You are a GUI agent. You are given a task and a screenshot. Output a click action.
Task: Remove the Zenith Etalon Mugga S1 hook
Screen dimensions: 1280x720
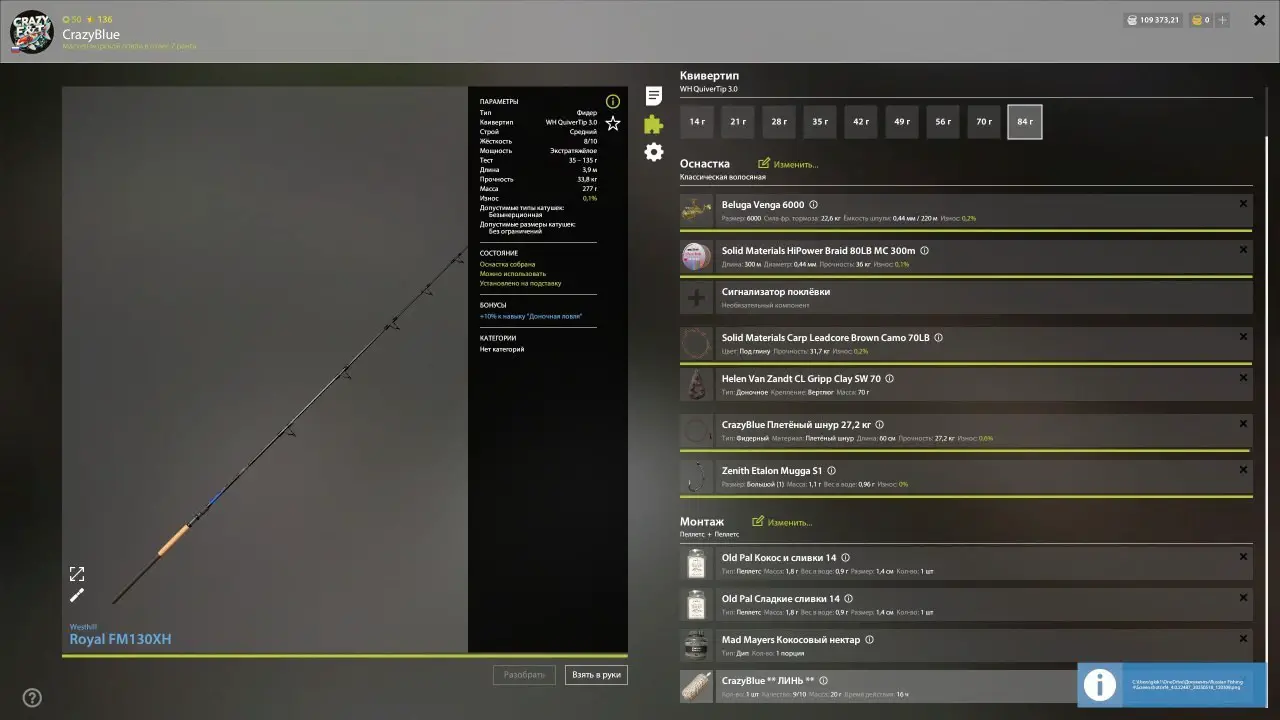pyautogui.click(x=1243, y=470)
